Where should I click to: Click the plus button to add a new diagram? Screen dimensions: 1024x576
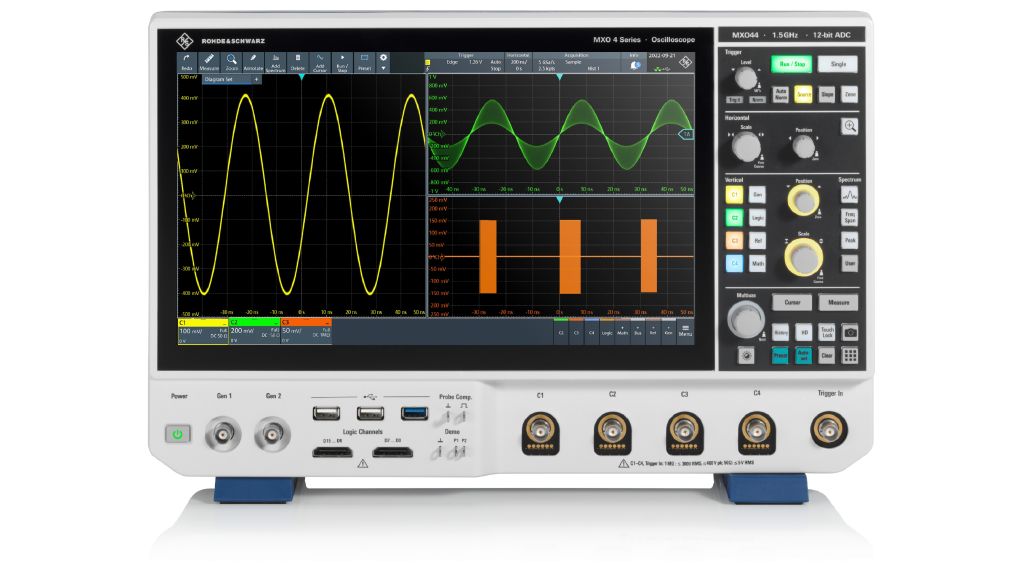pos(256,78)
